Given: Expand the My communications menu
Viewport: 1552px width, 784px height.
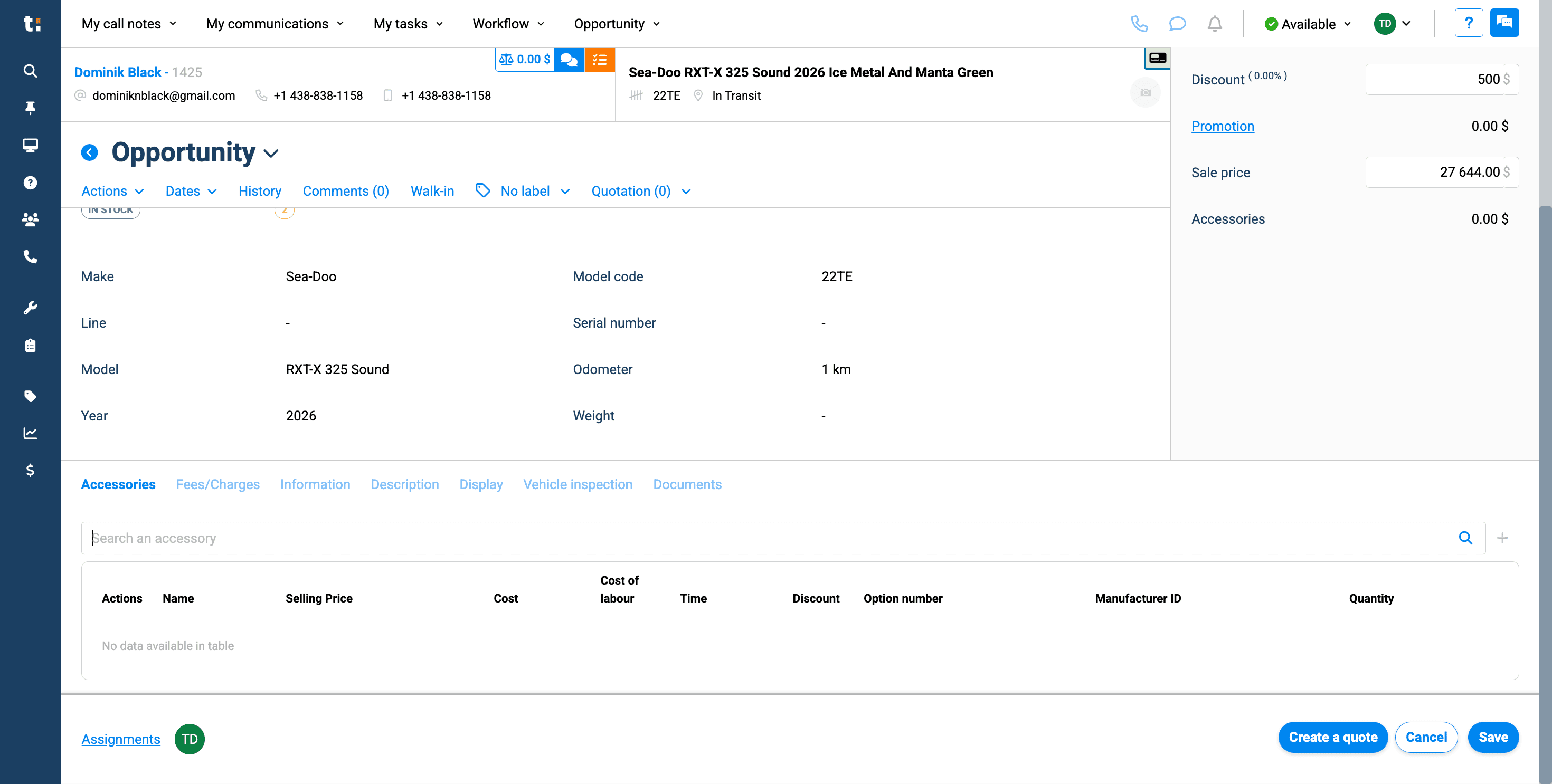Looking at the screenshot, I should click(x=275, y=24).
